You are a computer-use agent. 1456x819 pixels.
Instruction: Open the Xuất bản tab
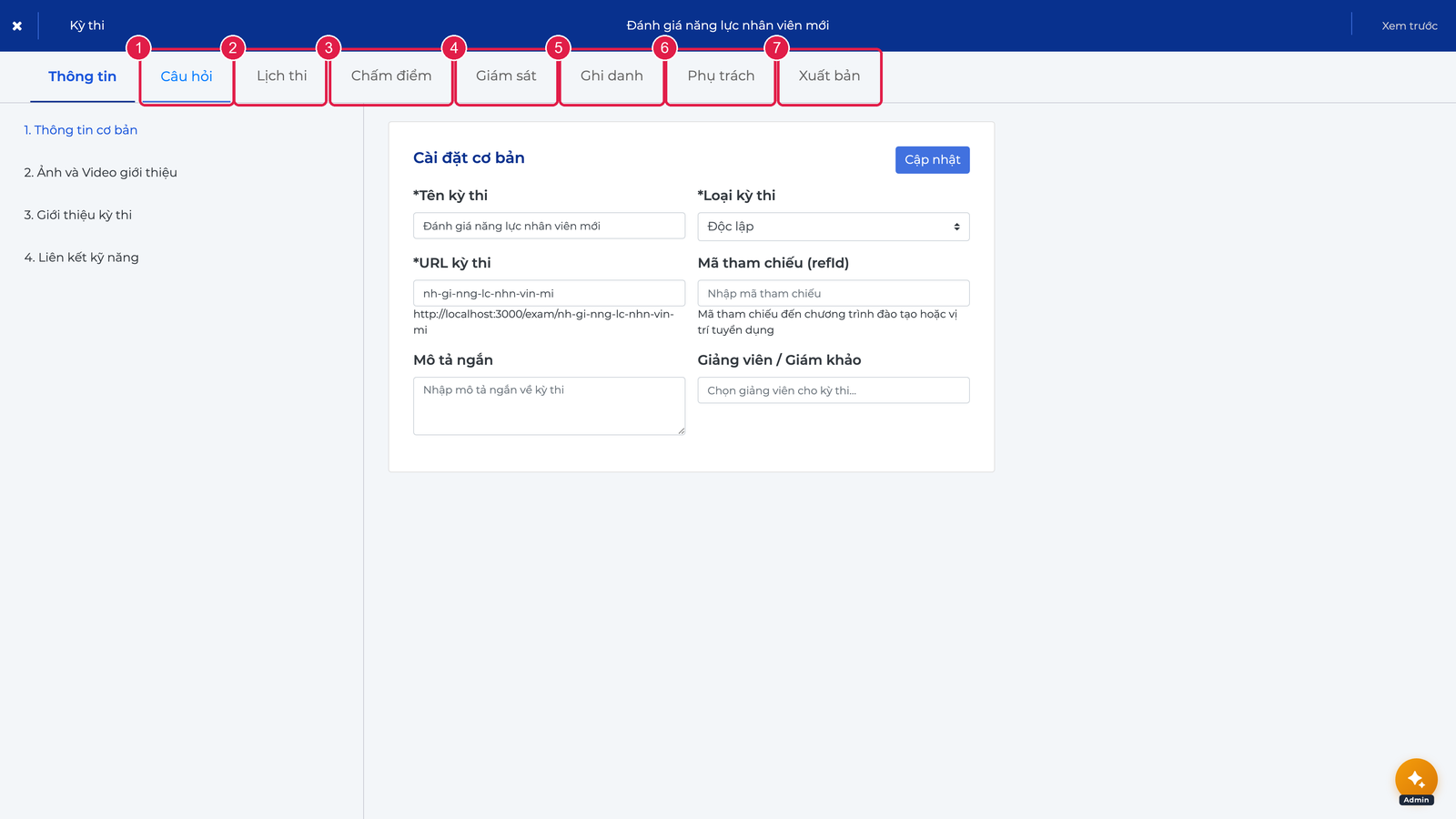(829, 76)
